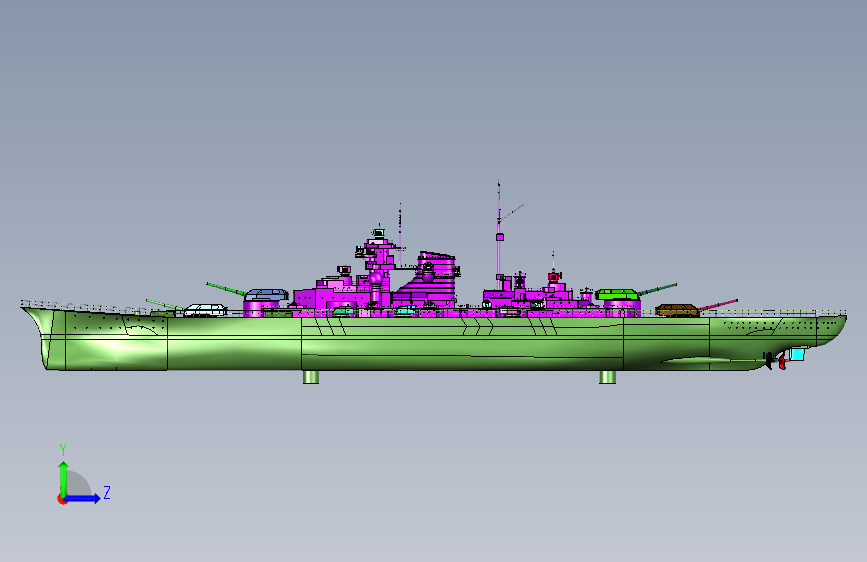Select the brown aftmost gun turret

676,310
